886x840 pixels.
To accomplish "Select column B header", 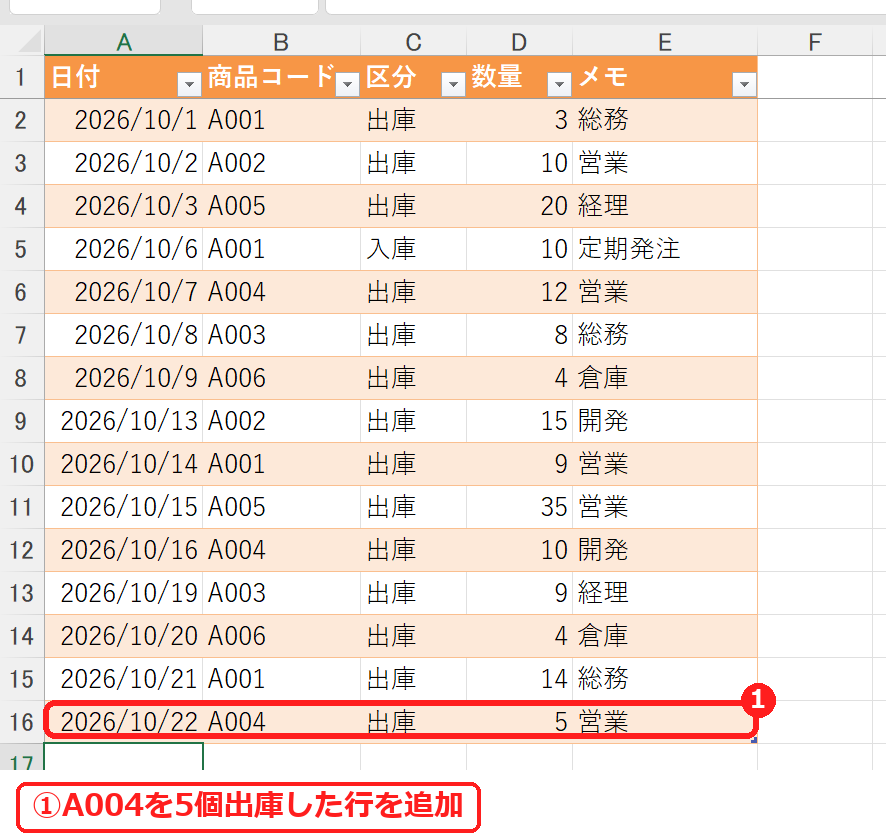I will pos(281,41).
